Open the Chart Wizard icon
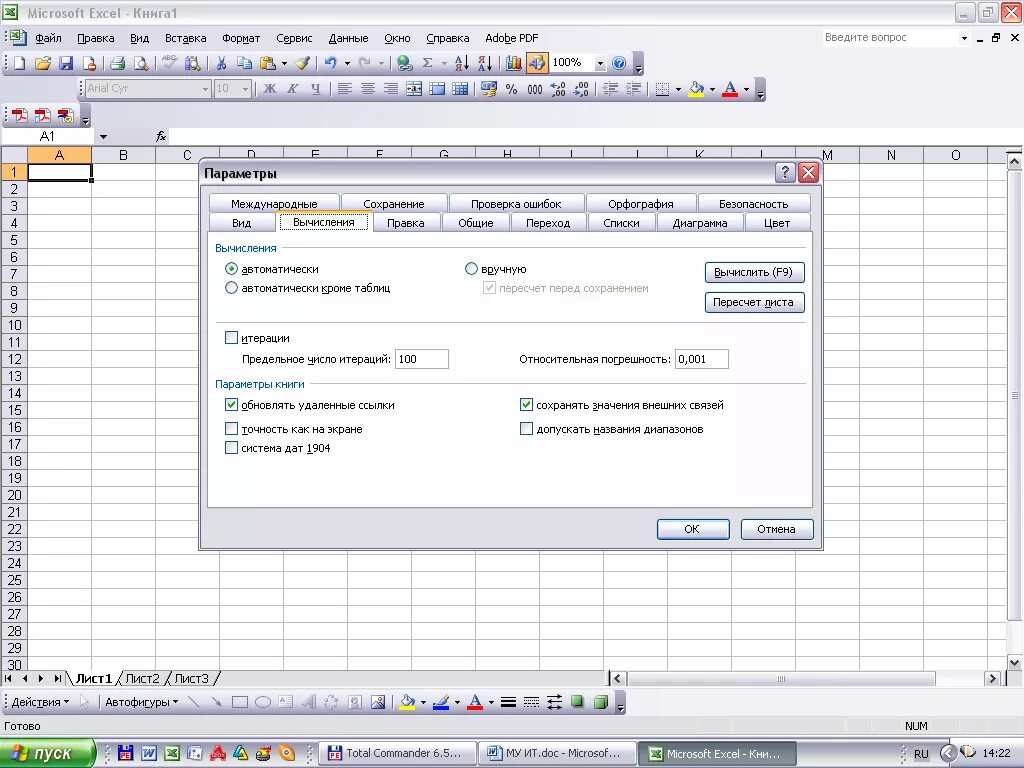1024x768 pixels. click(x=514, y=63)
